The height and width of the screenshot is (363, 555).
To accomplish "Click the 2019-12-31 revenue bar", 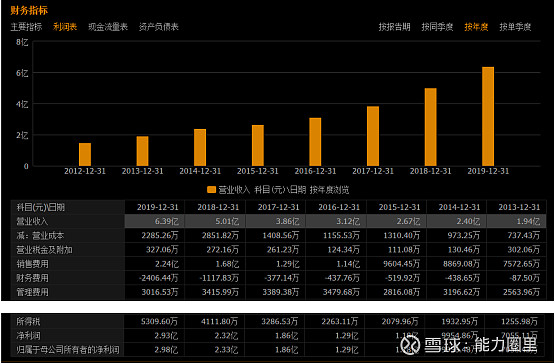I will point(488,116).
